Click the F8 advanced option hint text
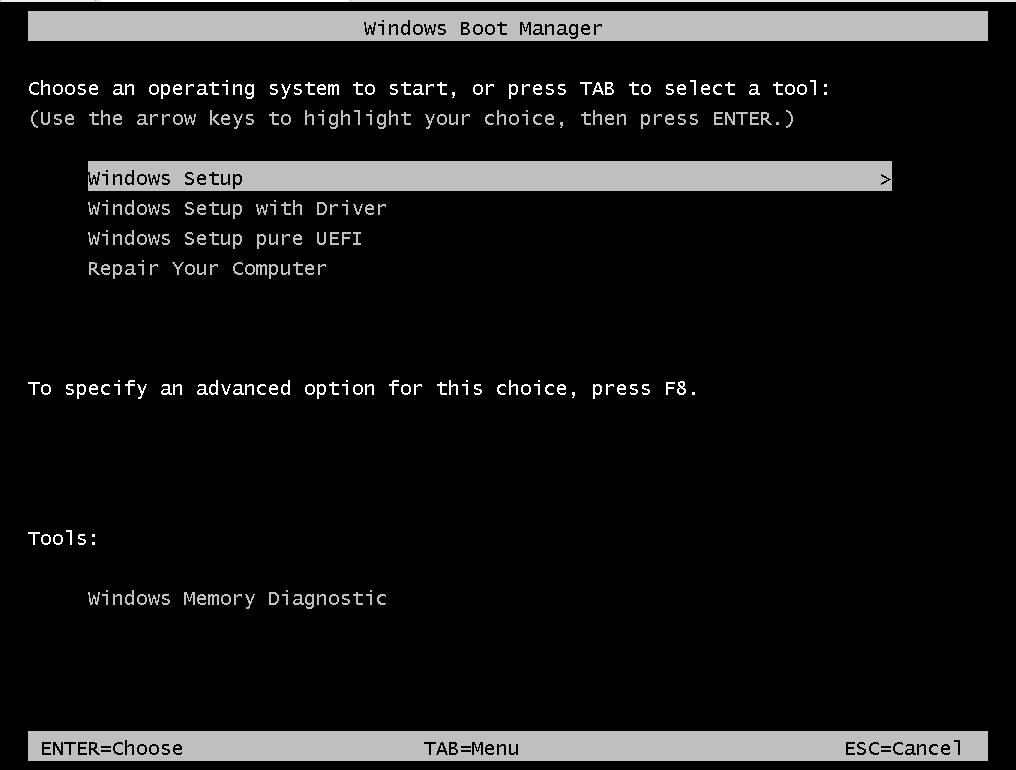The height and width of the screenshot is (770, 1016). click(363, 388)
